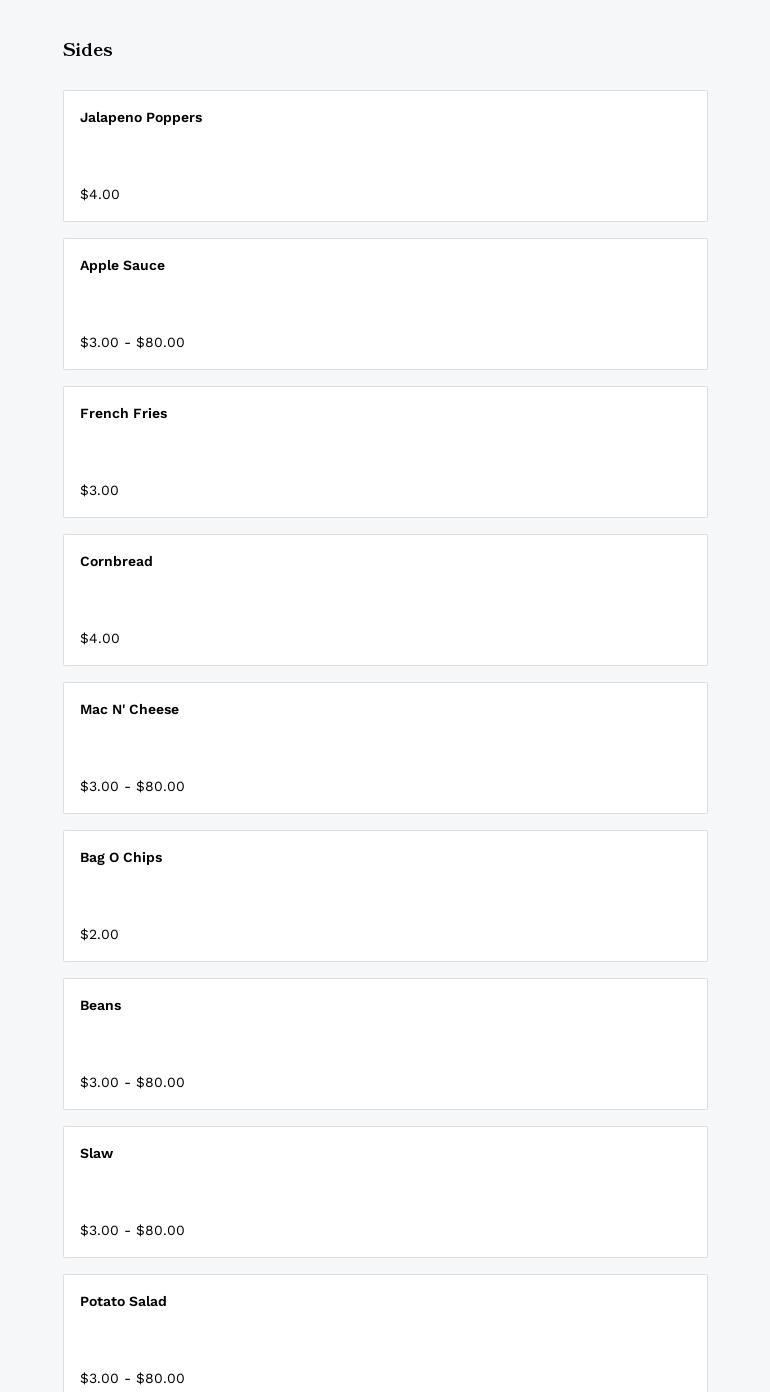Click the price range under Beans
The height and width of the screenshot is (1392, 770).
point(132,1083)
